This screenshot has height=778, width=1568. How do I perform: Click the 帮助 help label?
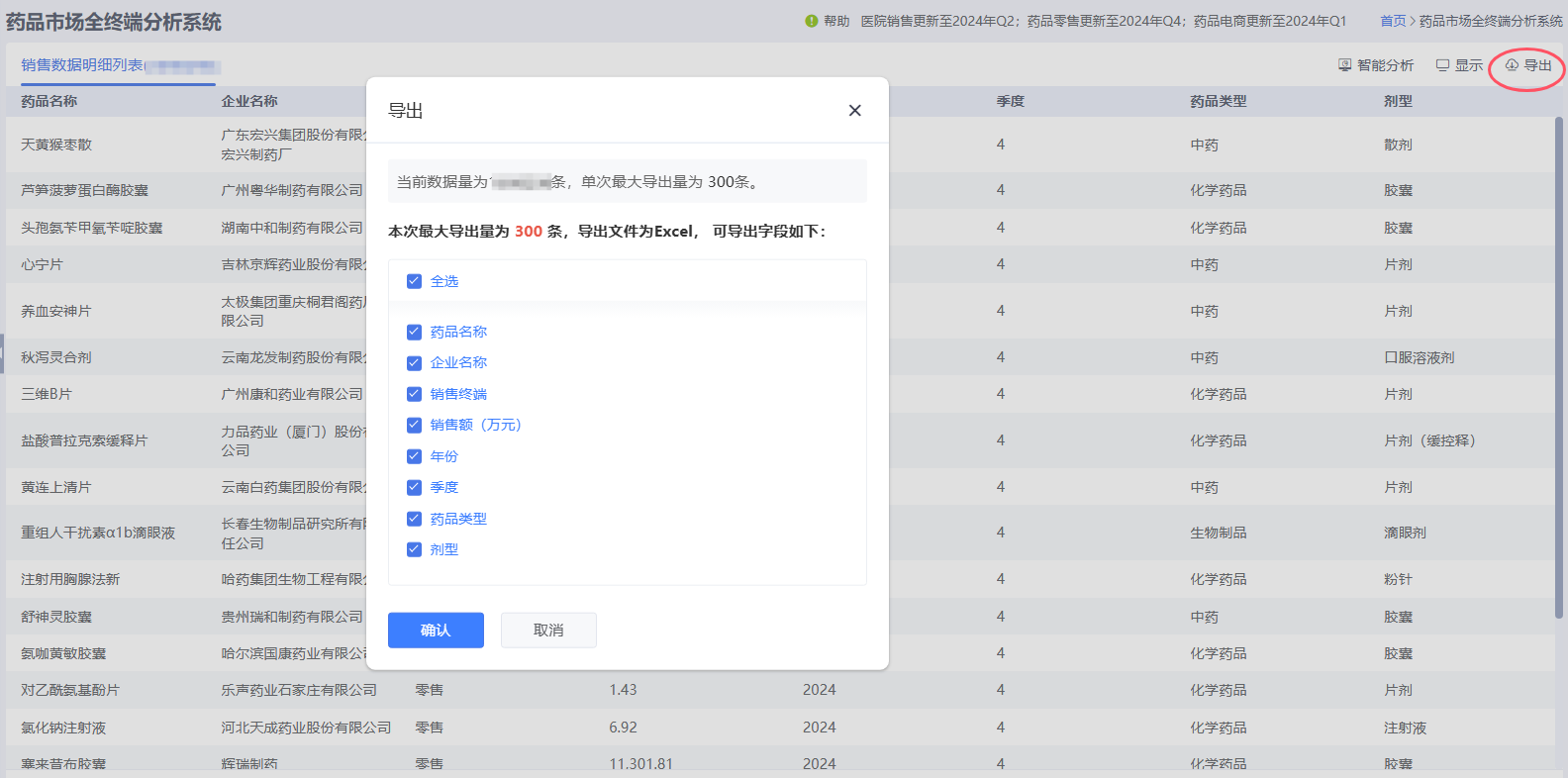click(836, 21)
